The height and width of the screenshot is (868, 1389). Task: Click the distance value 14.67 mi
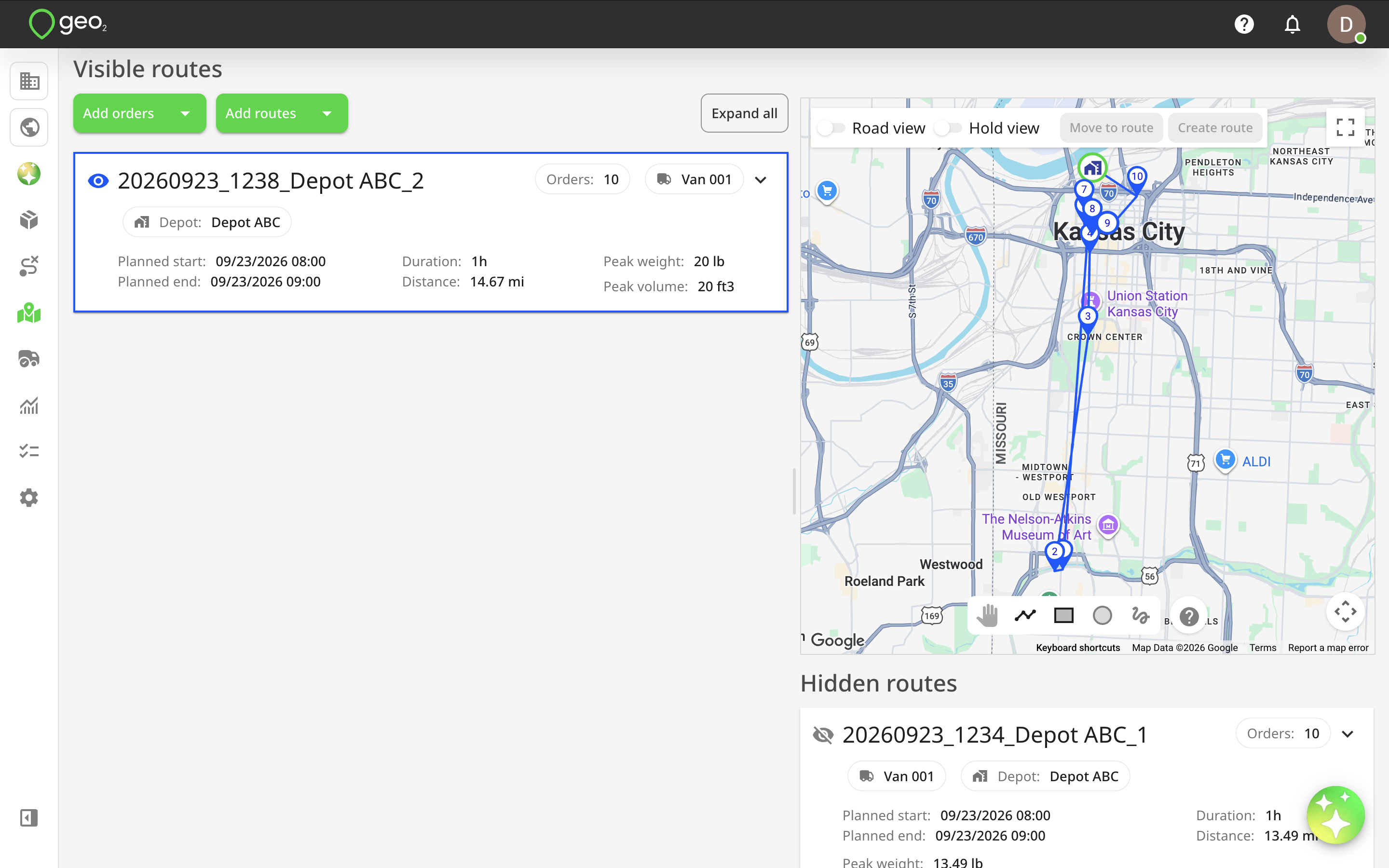click(x=496, y=282)
